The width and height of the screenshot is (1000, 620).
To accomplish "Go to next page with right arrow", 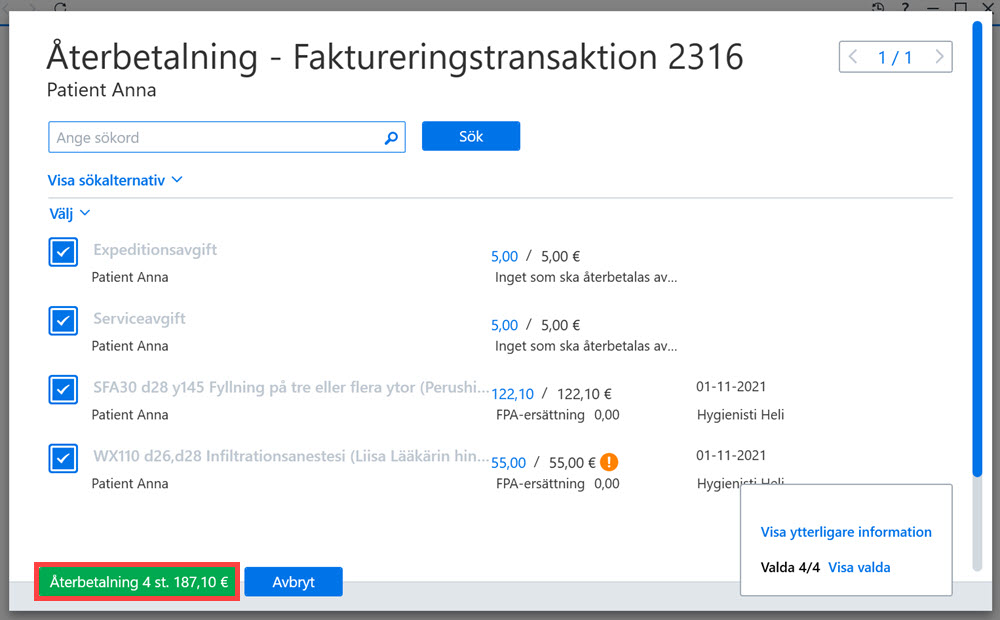I will click(x=939, y=57).
